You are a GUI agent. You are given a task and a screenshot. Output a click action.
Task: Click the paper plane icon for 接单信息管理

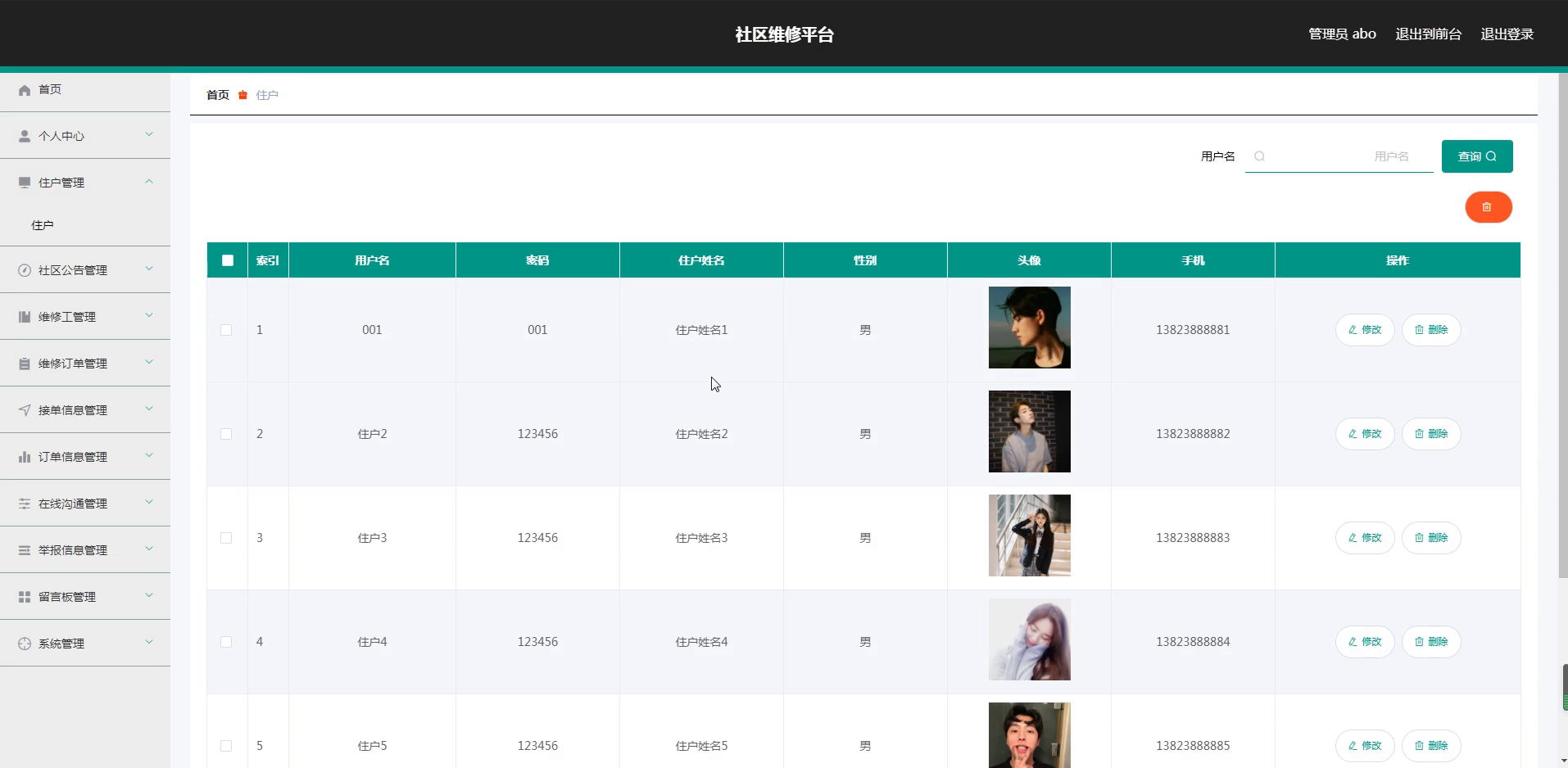[25, 410]
